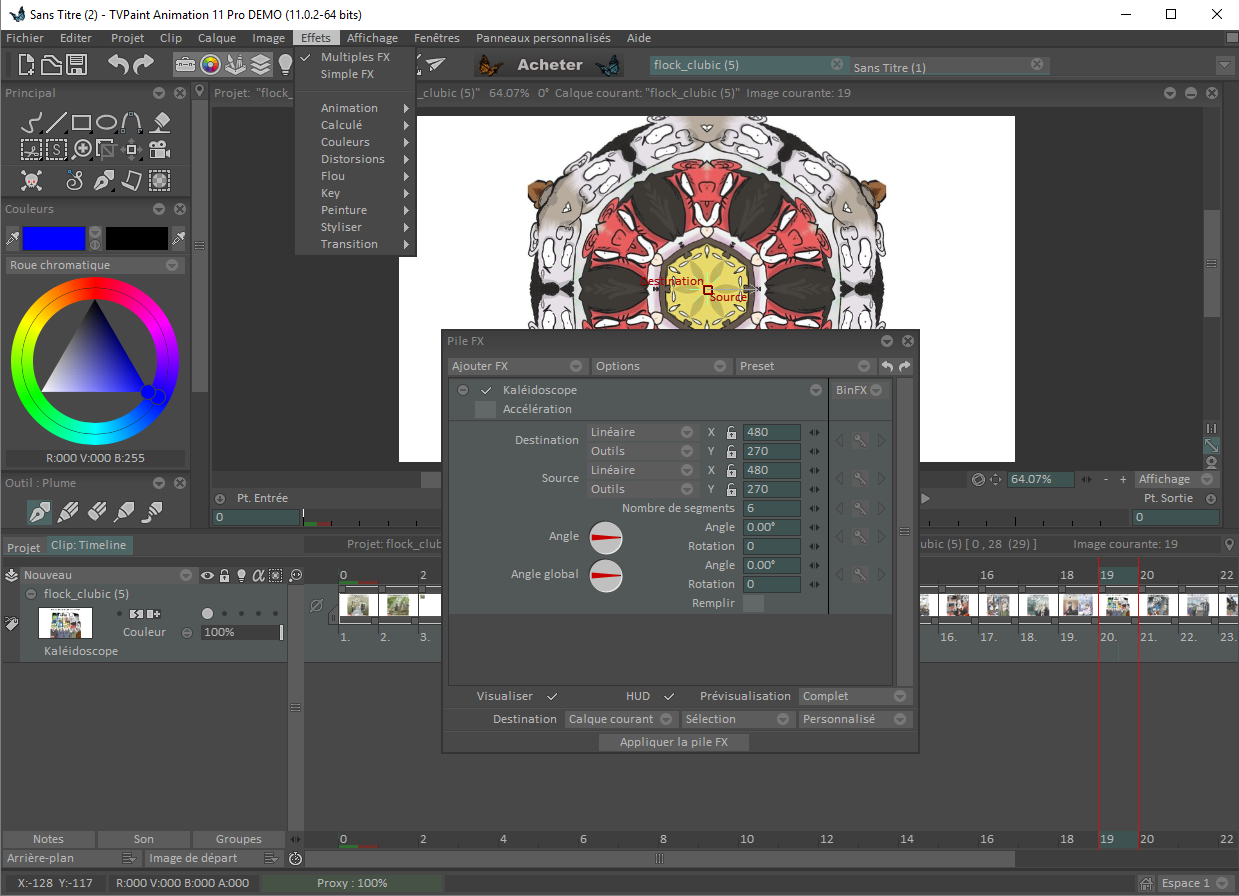The height and width of the screenshot is (896, 1239).
Task: Click the light bulb icon in toolbar
Action: point(284,65)
